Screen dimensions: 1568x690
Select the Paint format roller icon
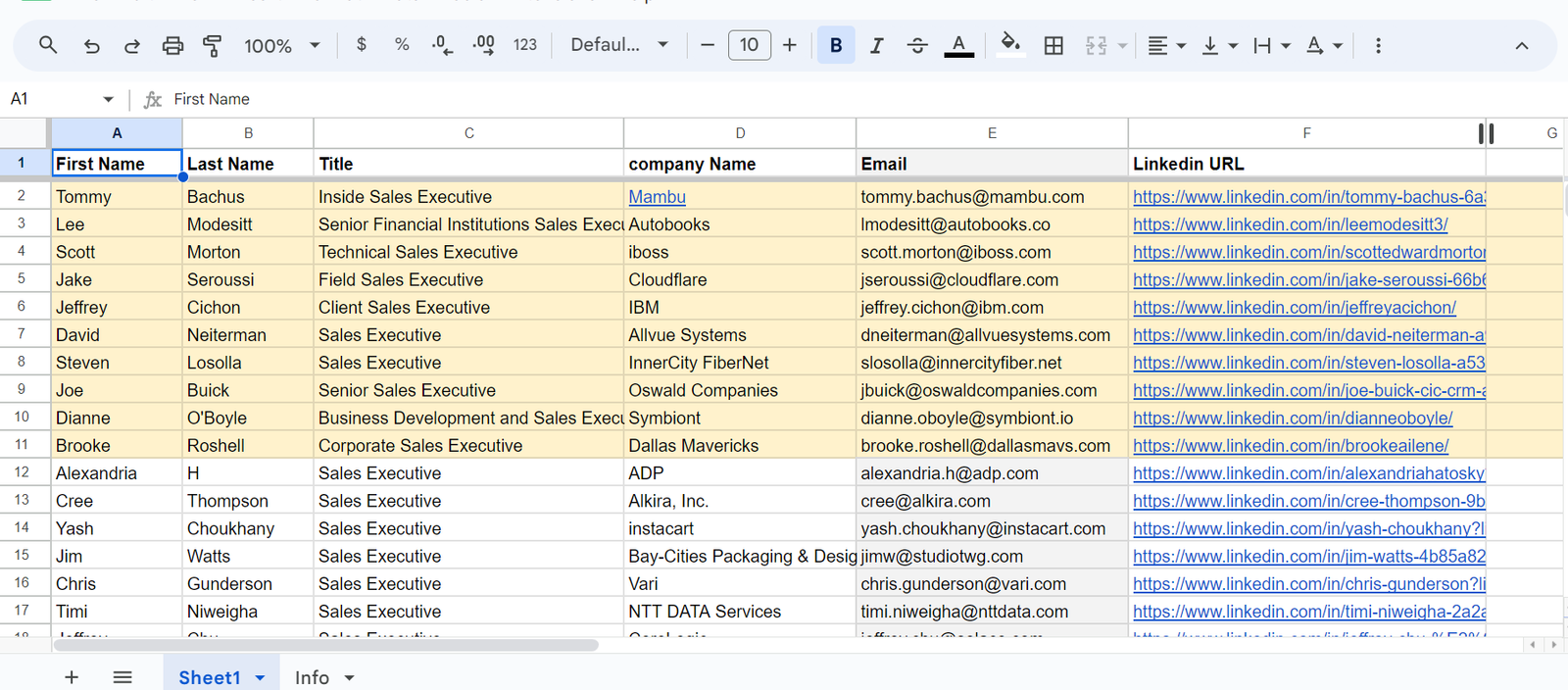coord(212,45)
